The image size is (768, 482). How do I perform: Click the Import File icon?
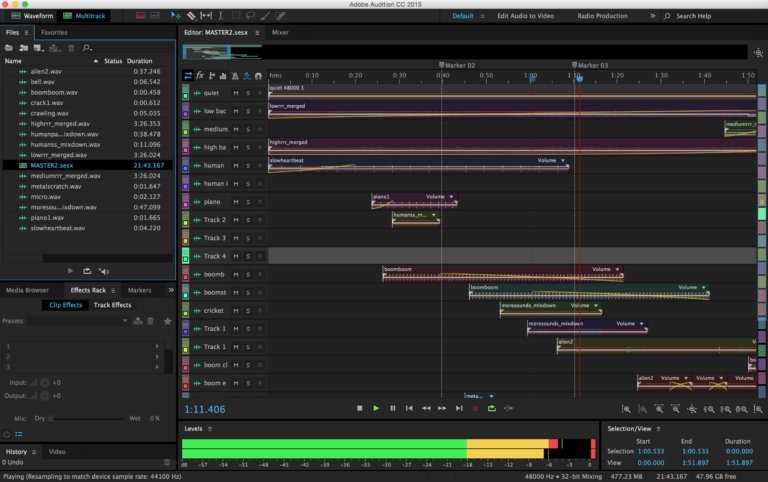pyautogui.click(x=24, y=48)
